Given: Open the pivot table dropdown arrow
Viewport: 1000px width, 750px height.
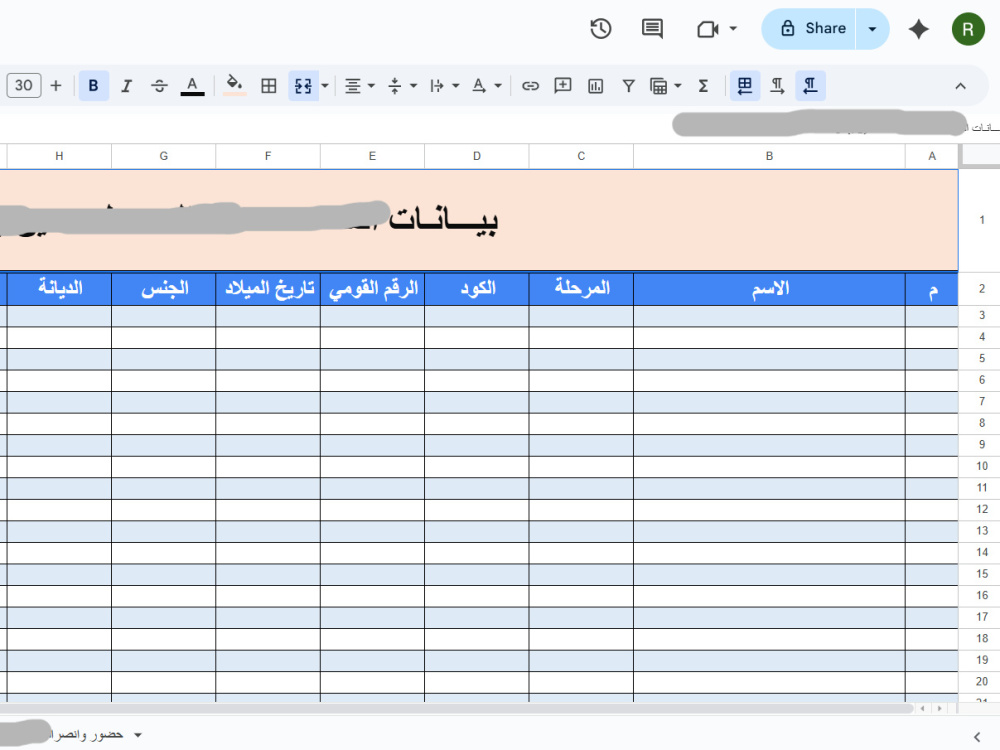Looking at the screenshot, I should (x=678, y=85).
